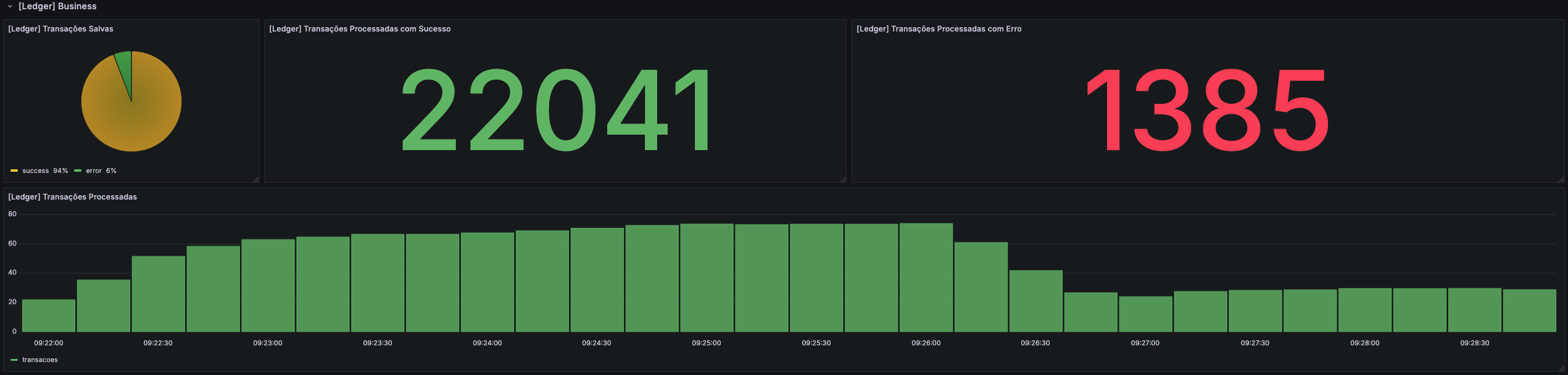Open the Transações Processadas com Sucesso title menu
The height and width of the screenshot is (375, 1568).
point(360,29)
